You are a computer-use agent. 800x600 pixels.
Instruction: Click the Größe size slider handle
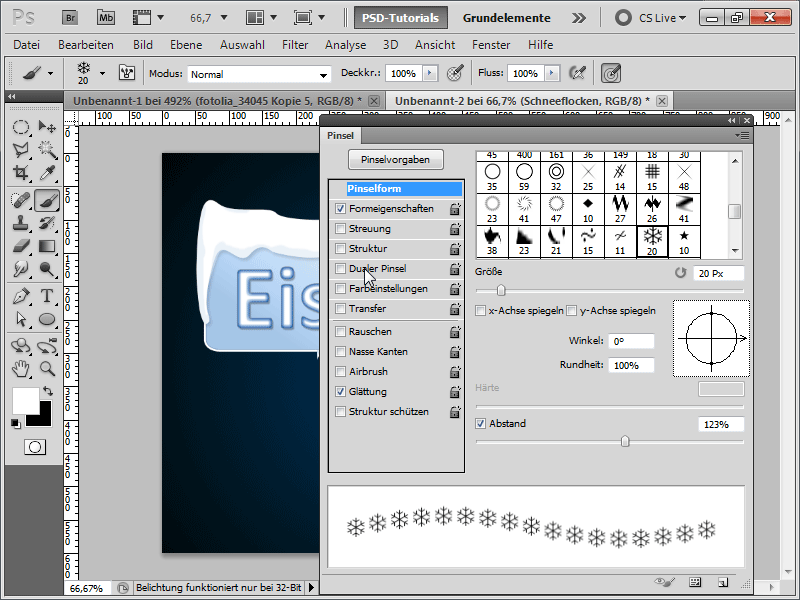point(501,290)
